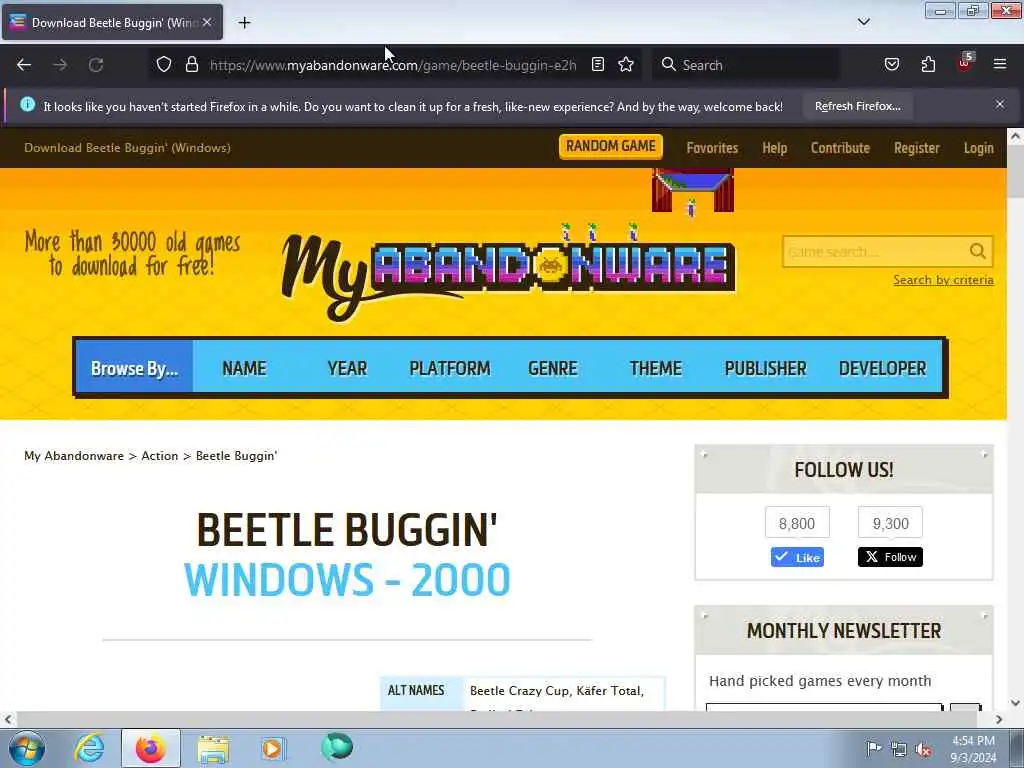This screenshot has height=768, width=1024.
Task: Click the muted volume tray icon
Action: pos(923,750)
